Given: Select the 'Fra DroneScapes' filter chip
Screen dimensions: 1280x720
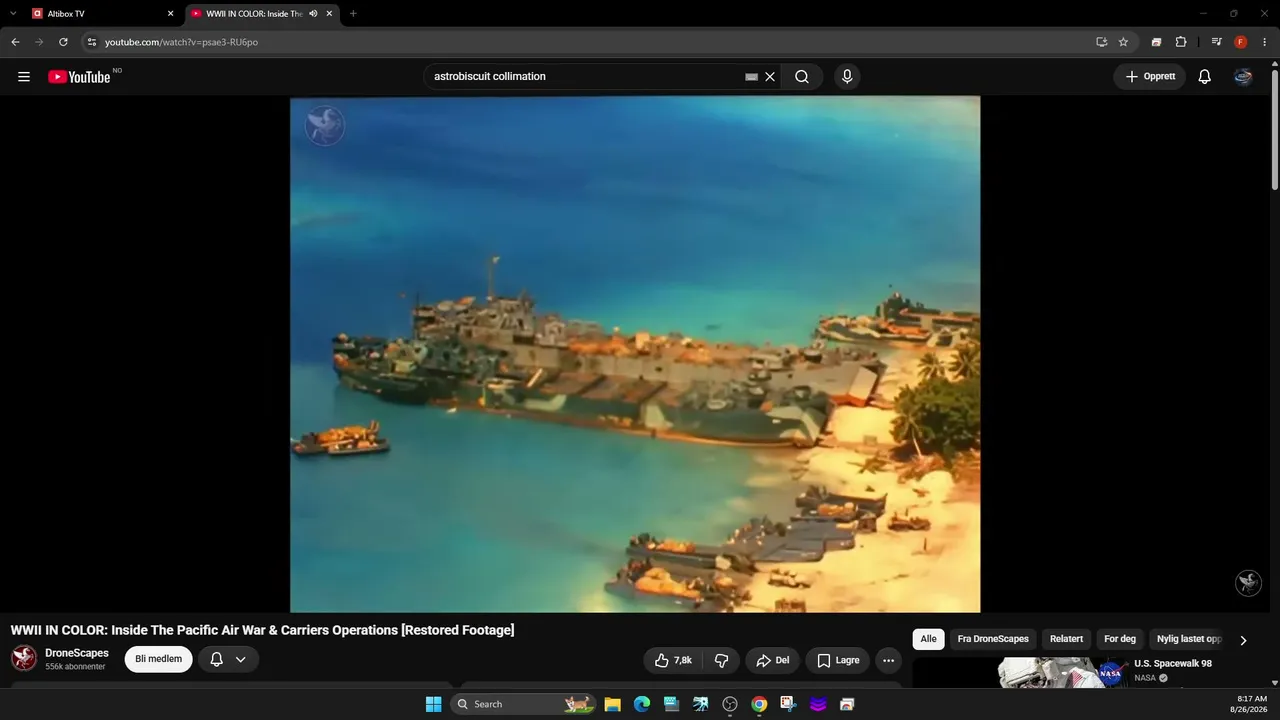Looking at the screenshot, I should tap(993, 639).
